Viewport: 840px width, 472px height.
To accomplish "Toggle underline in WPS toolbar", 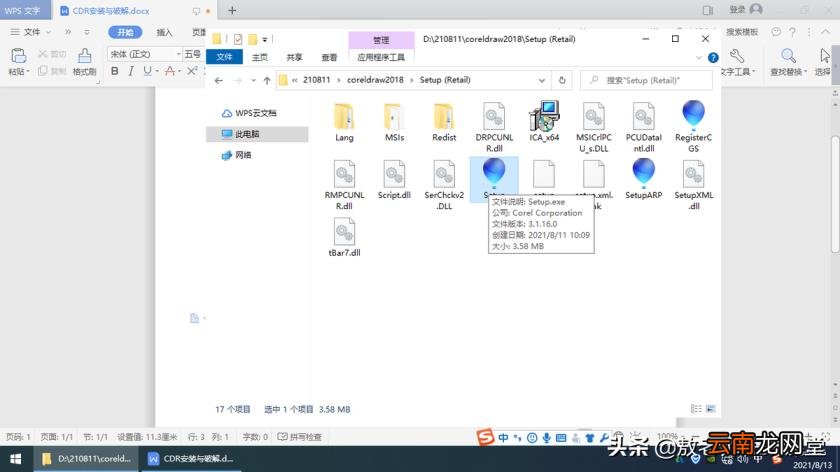I will 147,71.
